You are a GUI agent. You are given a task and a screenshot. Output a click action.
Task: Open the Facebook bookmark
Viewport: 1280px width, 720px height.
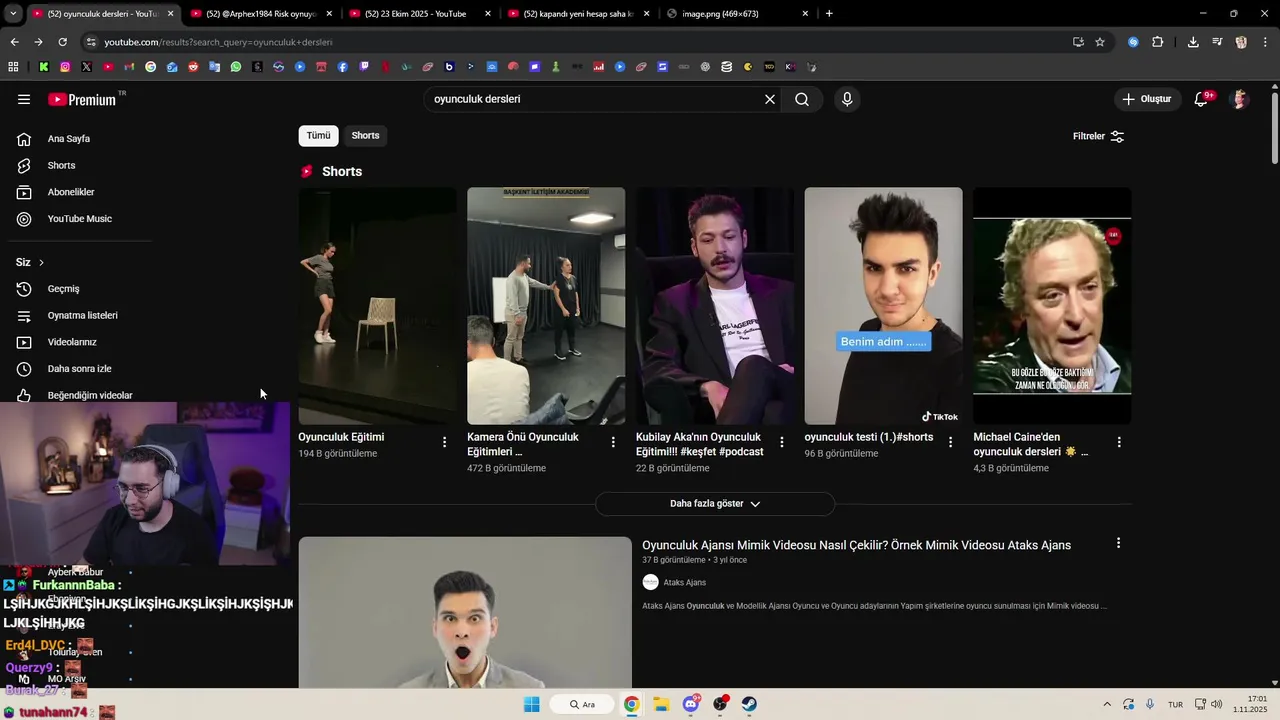343,67
